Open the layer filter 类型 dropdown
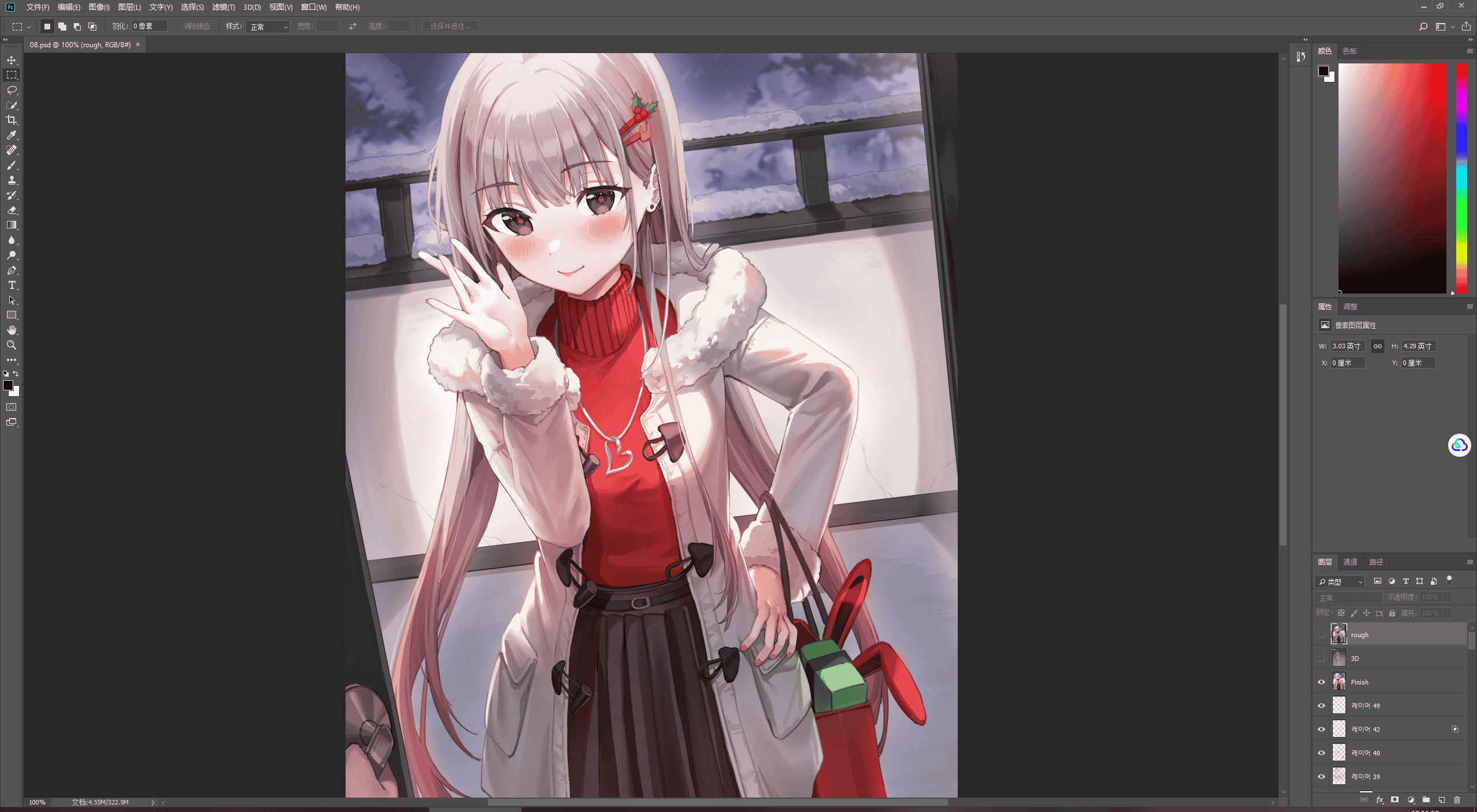1477x812 pixels. point(1340,581)
